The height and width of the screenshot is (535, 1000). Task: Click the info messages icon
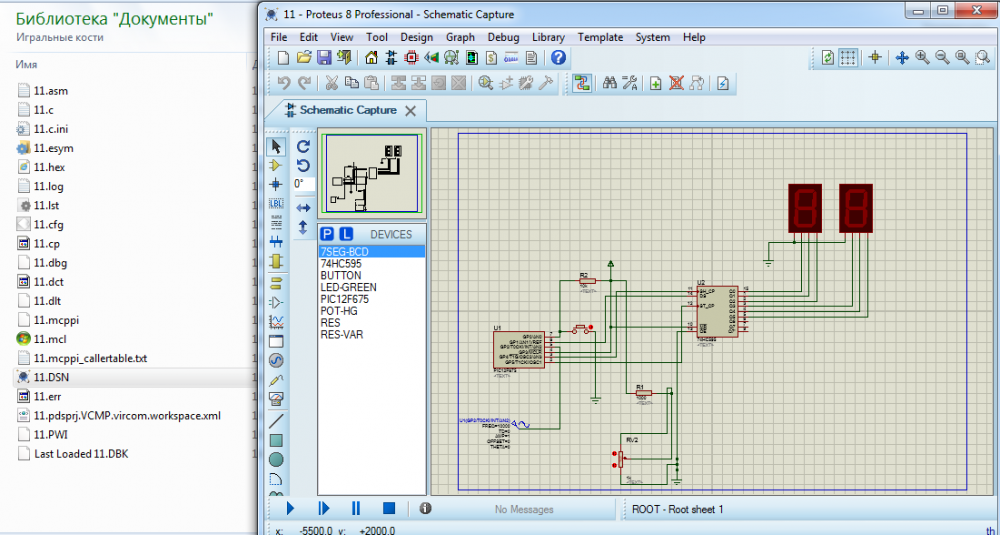tap(425, 508)
